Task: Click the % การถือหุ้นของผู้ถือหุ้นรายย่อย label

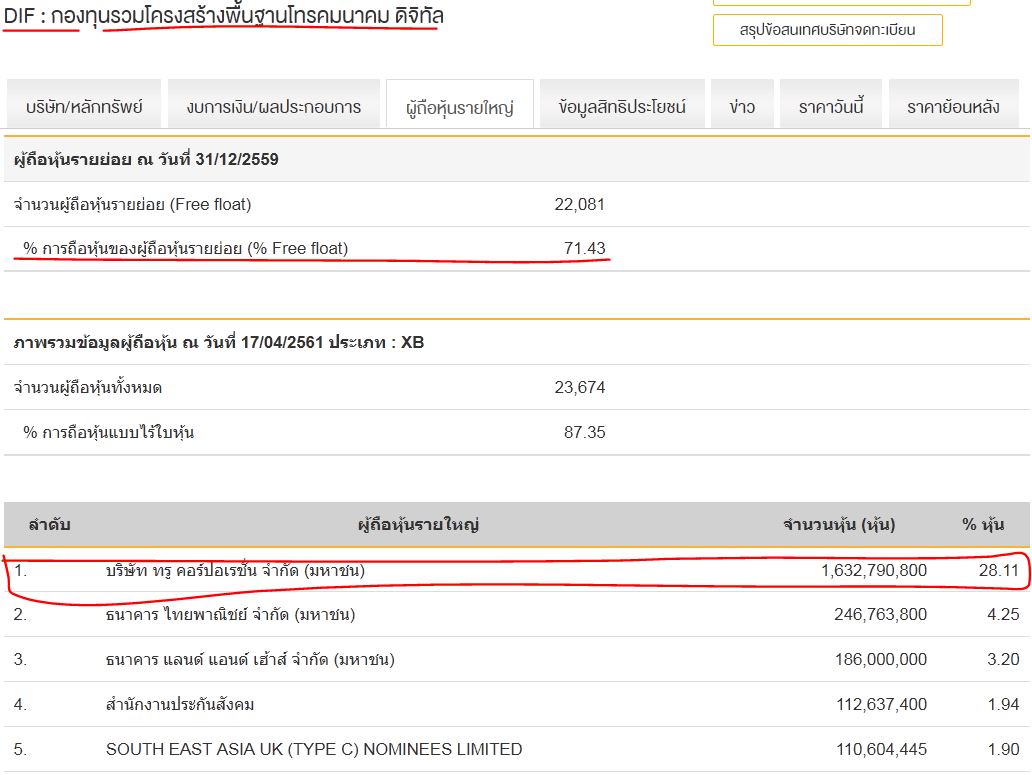Action: 186,248
